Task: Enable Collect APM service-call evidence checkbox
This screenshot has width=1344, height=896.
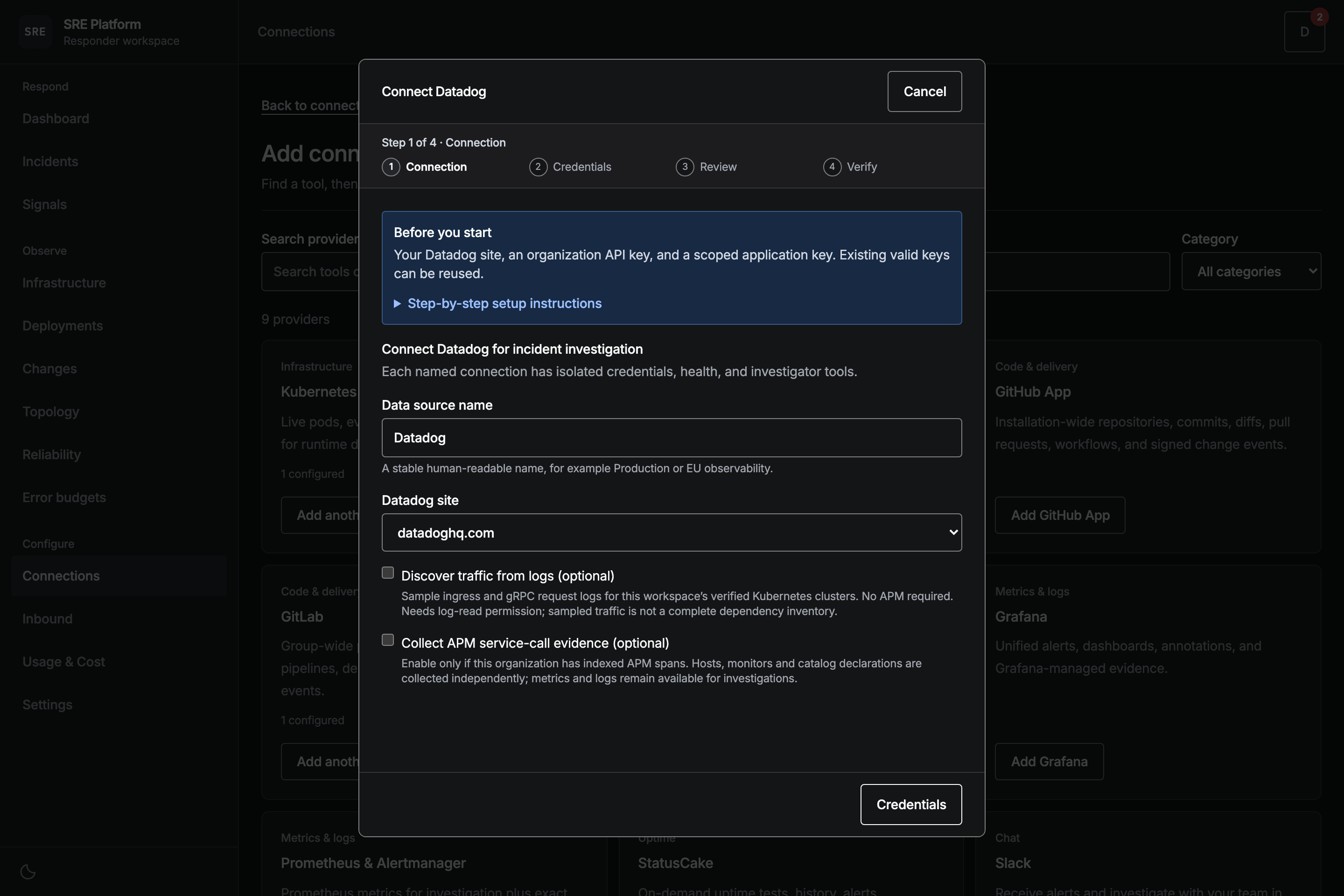Action: (x=388, y=640)
